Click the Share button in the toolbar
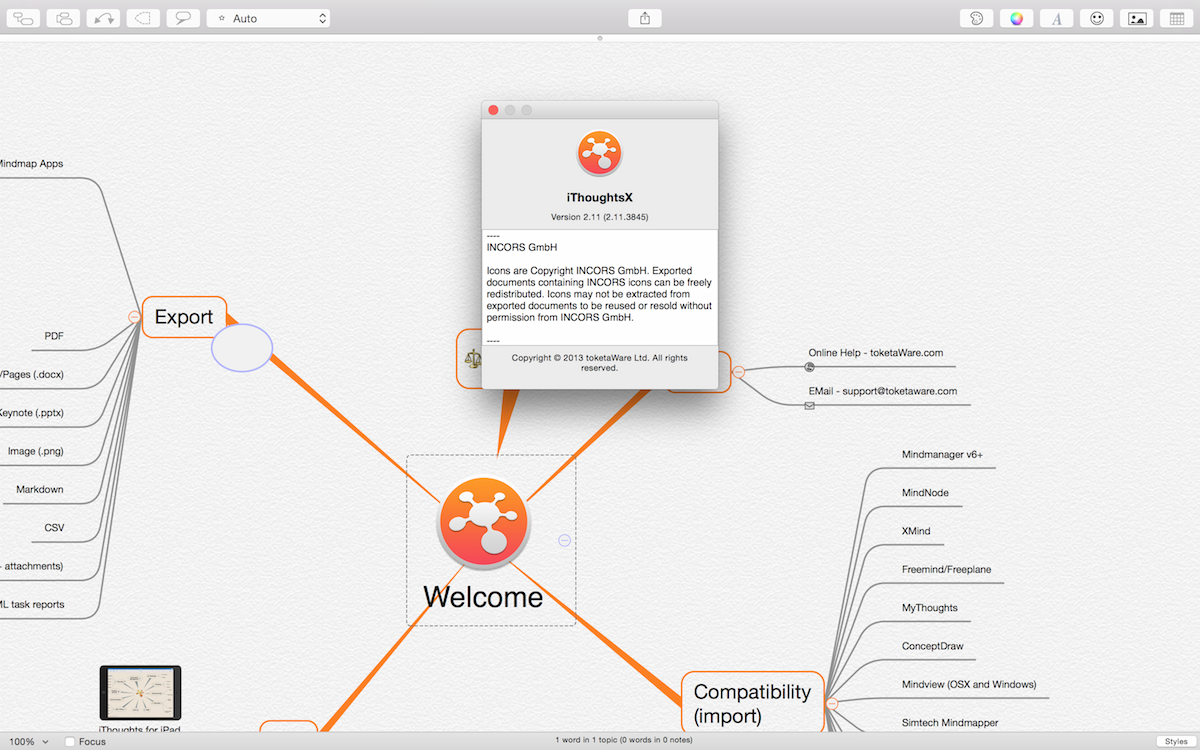This screenshot has width=1200, height=750. pos(645,18)
